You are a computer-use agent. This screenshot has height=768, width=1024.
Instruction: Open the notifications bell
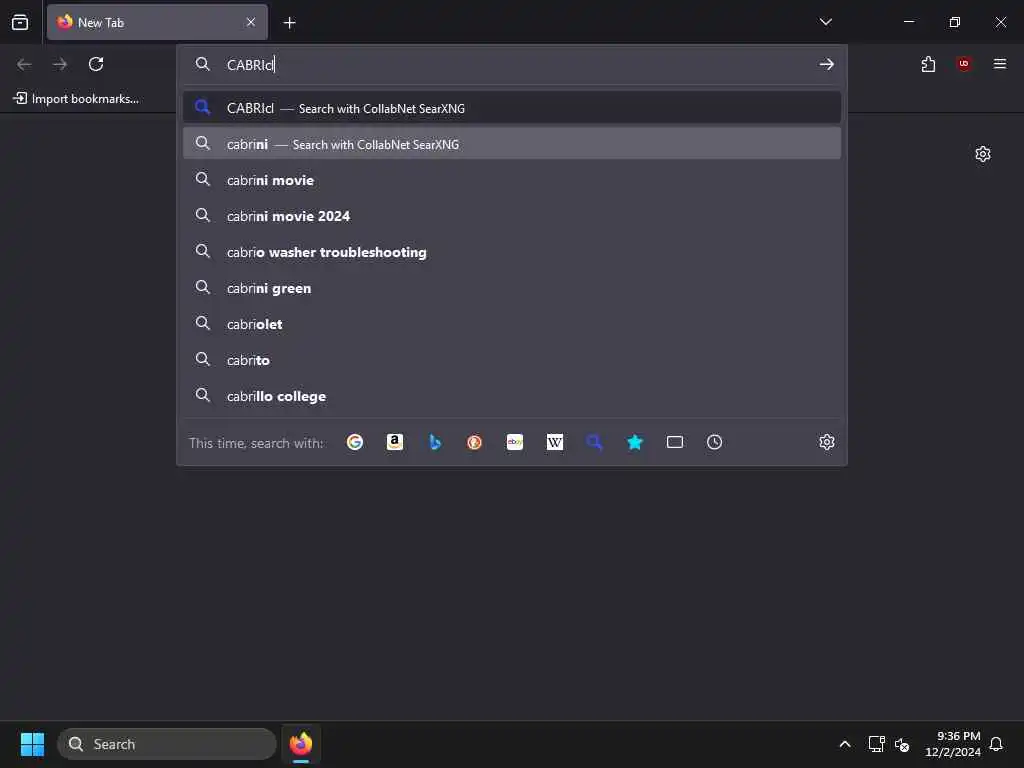coord(997,744)
